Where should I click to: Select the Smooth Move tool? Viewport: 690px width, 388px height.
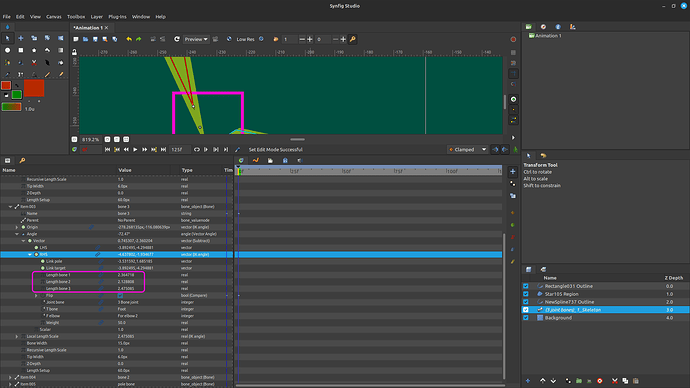click(21, 38)
